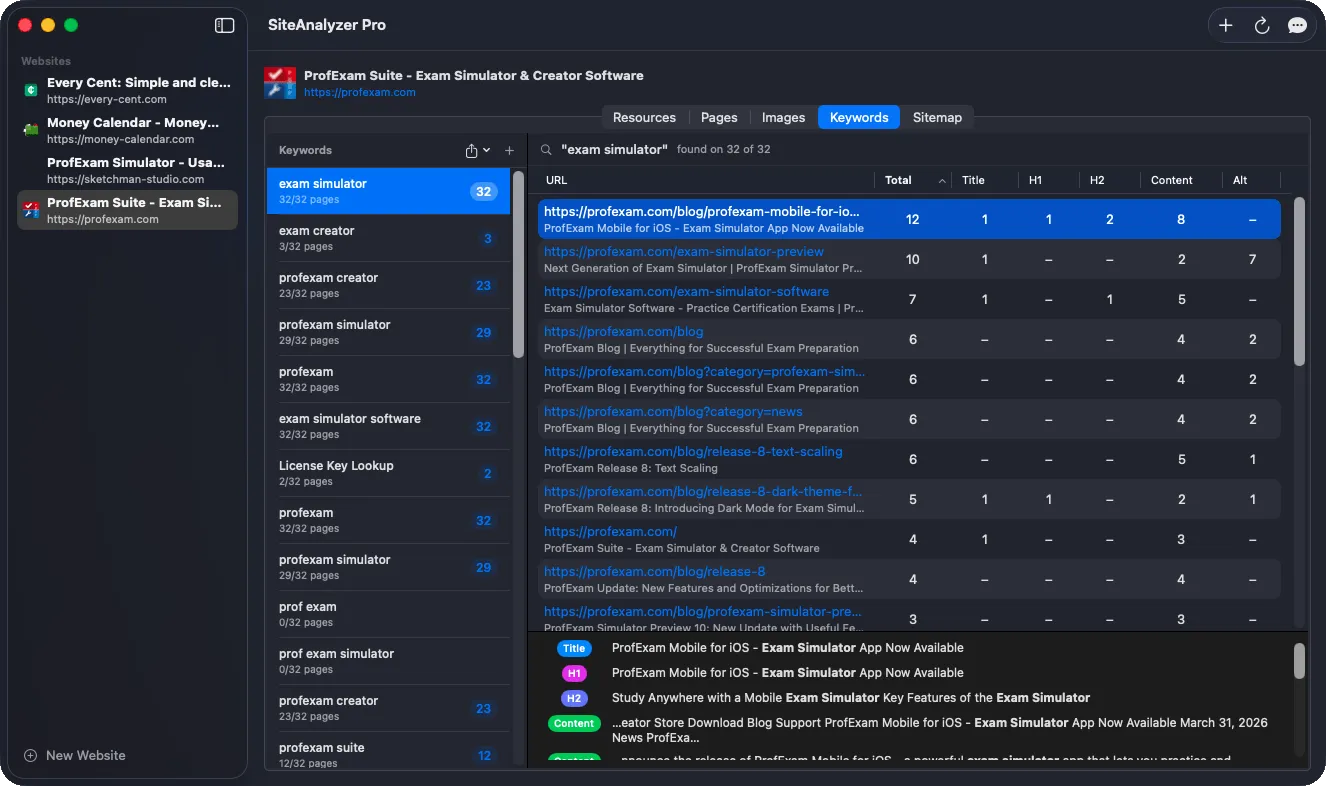
Task: Open the blog?category=profexam-sim link
Action: pos(705,371)
